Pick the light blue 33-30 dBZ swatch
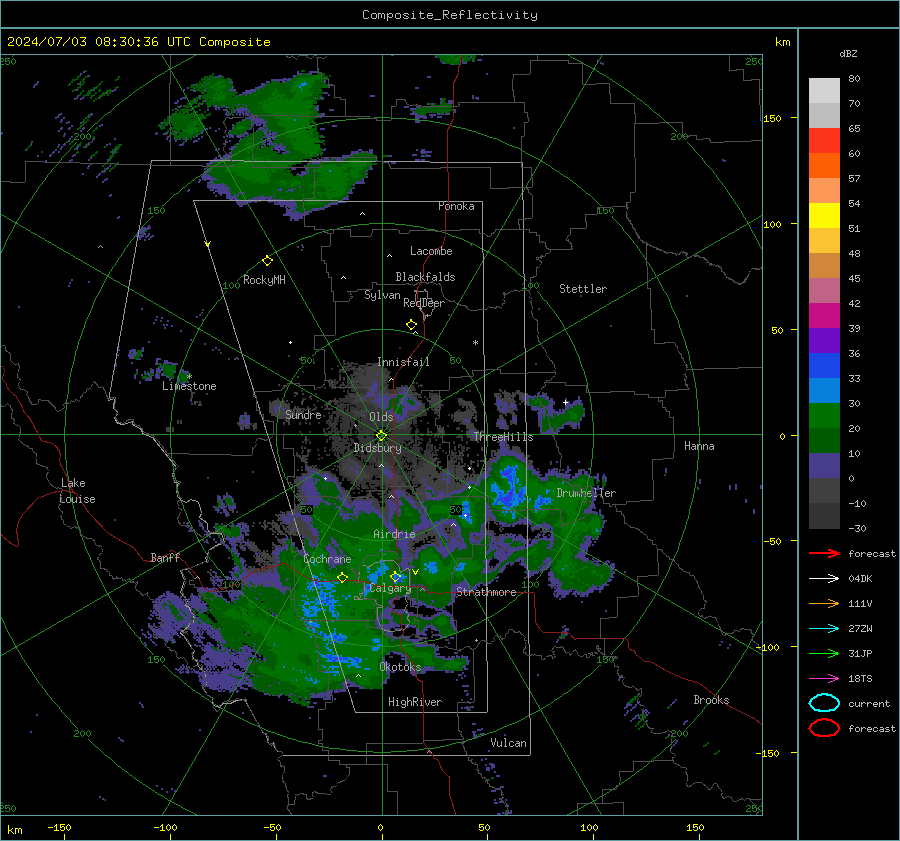 [x=824, y=391]
